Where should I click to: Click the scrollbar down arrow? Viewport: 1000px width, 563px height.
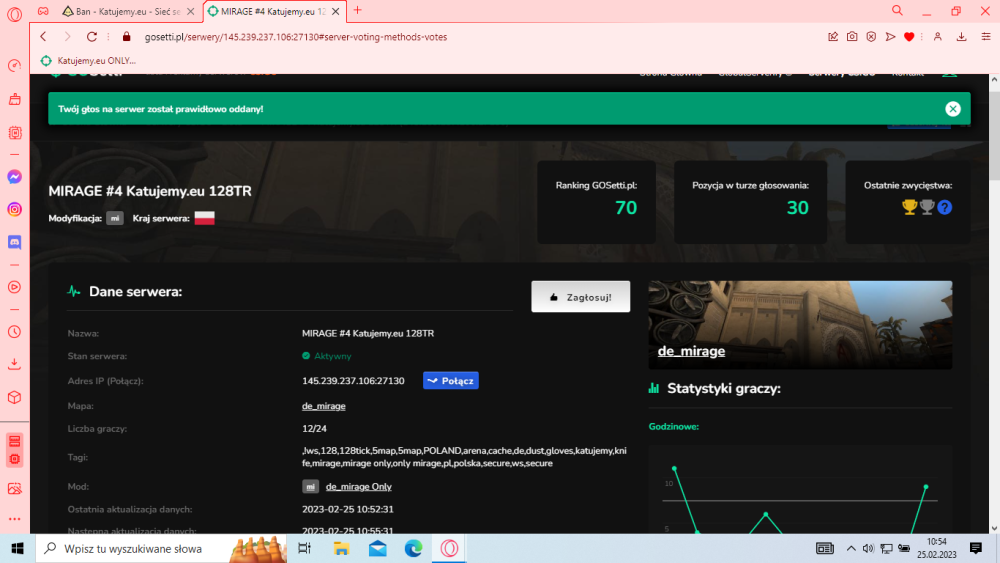(994, 528)
